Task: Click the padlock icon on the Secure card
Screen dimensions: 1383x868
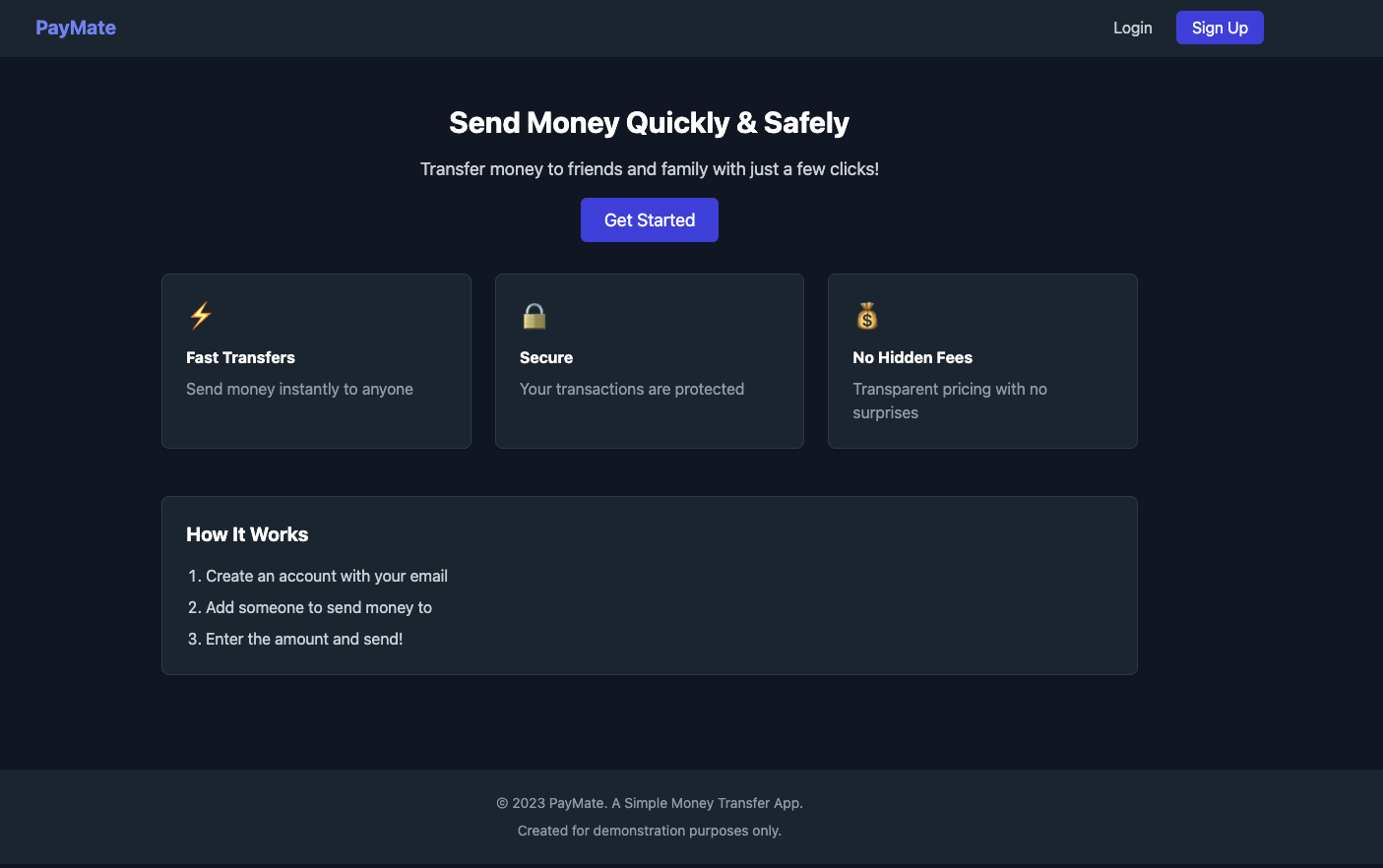Action: tap(534, 315)
